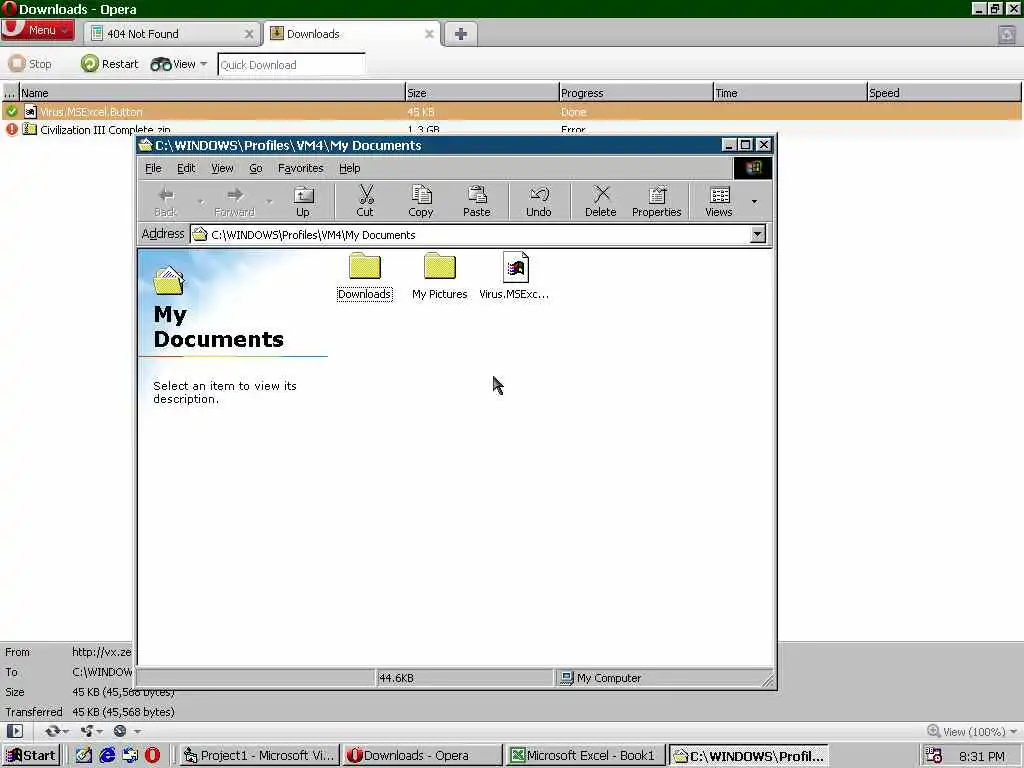Click the Cut scissors toolbar button
This screenshot has height=768, width=1024.
[x=365, y=201]
